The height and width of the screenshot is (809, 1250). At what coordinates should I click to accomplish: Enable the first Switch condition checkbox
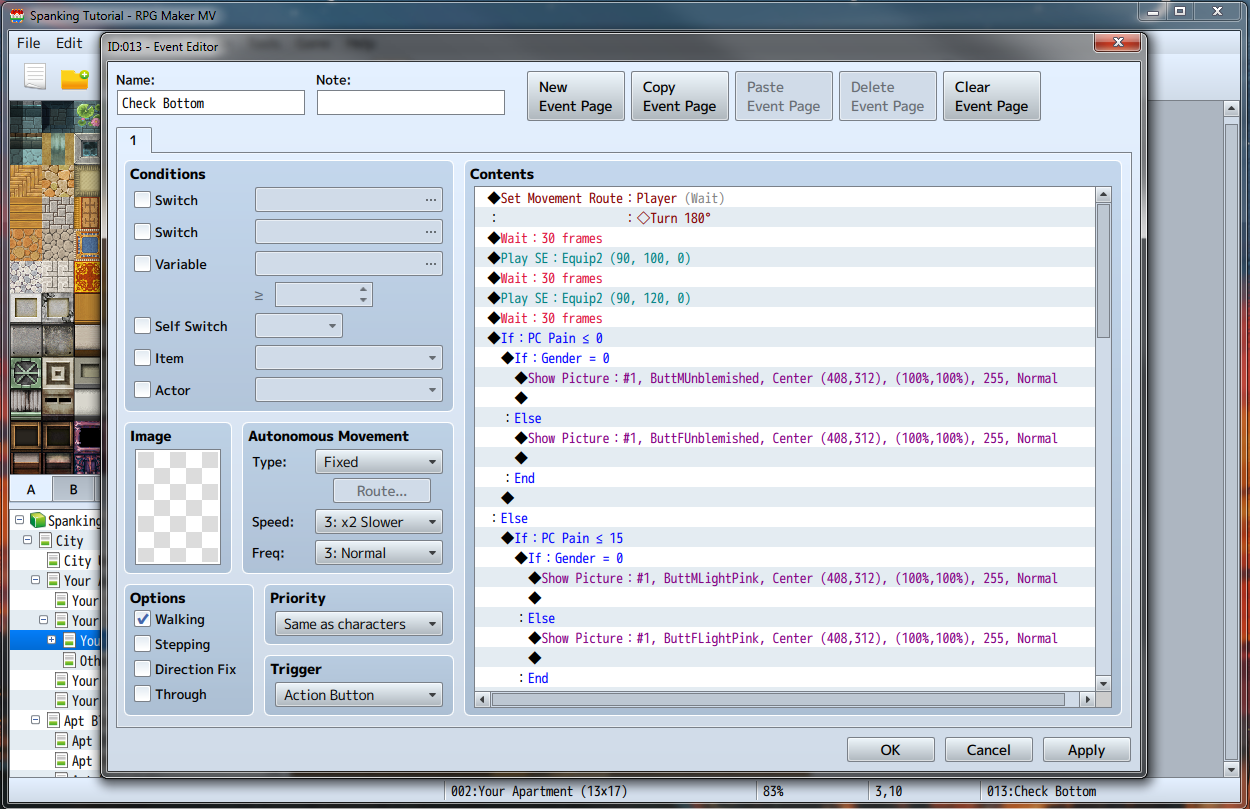click(x=143, y=200)
